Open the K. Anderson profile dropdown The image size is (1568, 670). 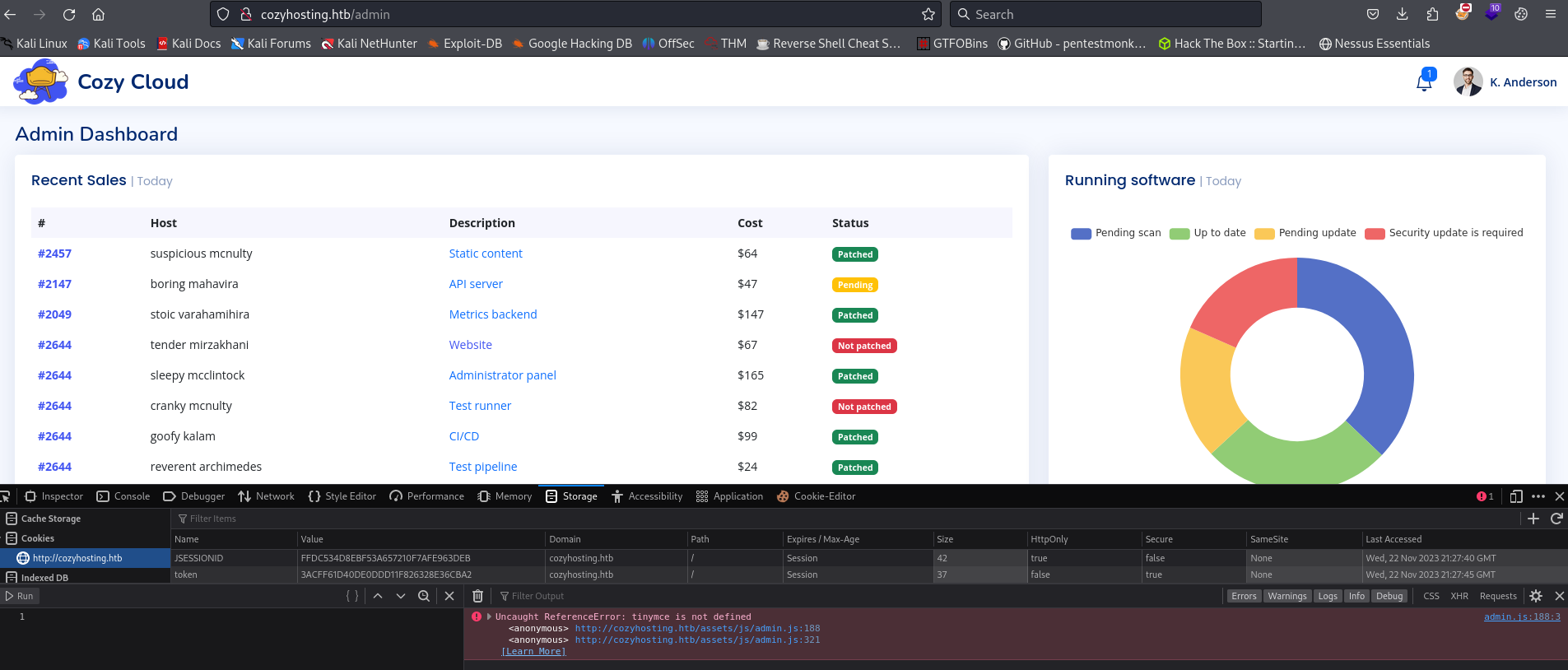(x=1505, y=81)
